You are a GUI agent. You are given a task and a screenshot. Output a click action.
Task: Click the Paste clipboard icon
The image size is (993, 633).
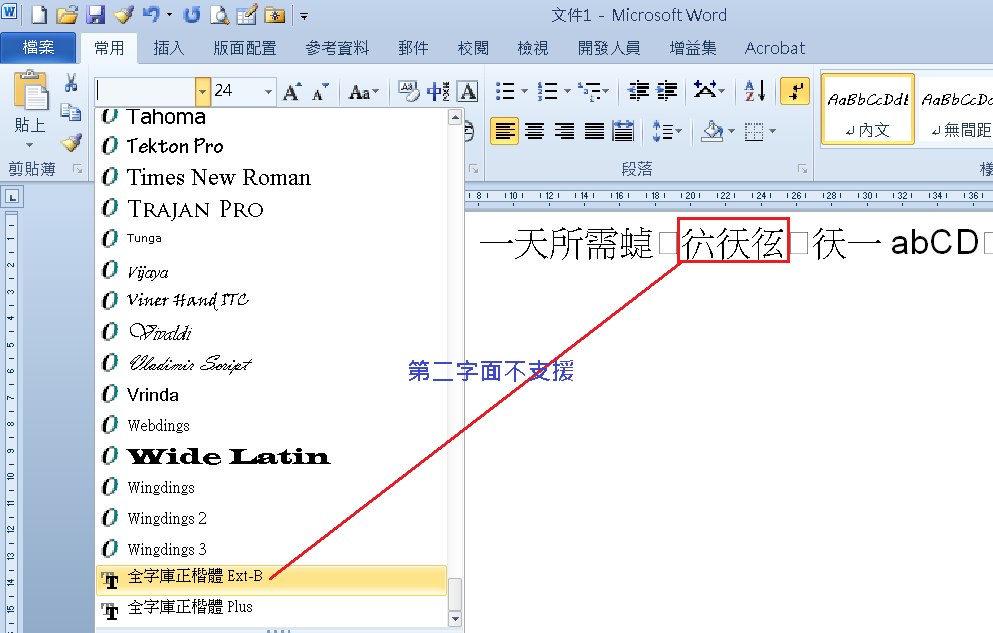[30, 91]
